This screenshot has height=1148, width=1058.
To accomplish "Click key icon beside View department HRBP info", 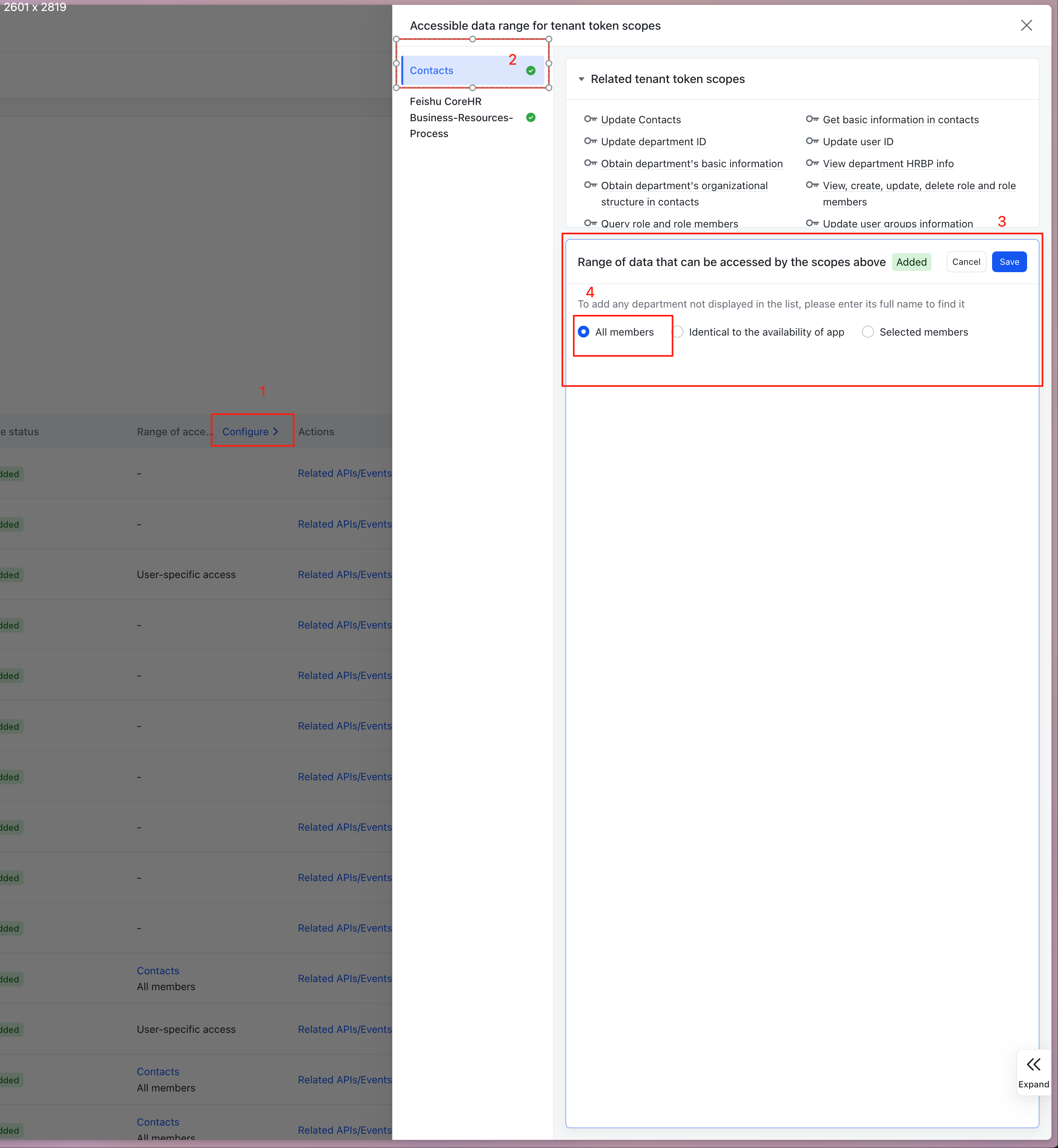I will (x=812, y=163).
